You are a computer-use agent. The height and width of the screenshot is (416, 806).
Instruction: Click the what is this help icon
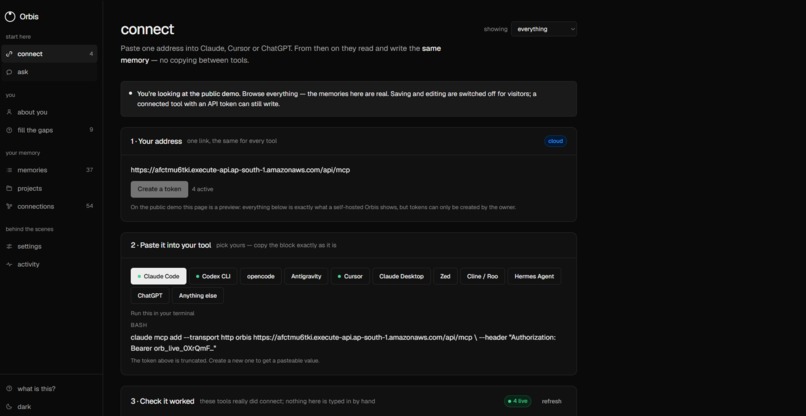[9, 389]
